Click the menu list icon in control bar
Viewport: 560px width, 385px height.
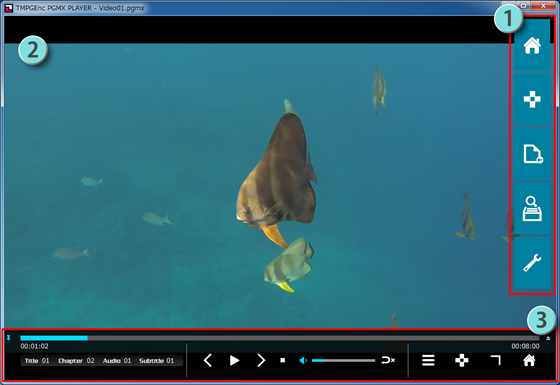click(x=428, y=360)
